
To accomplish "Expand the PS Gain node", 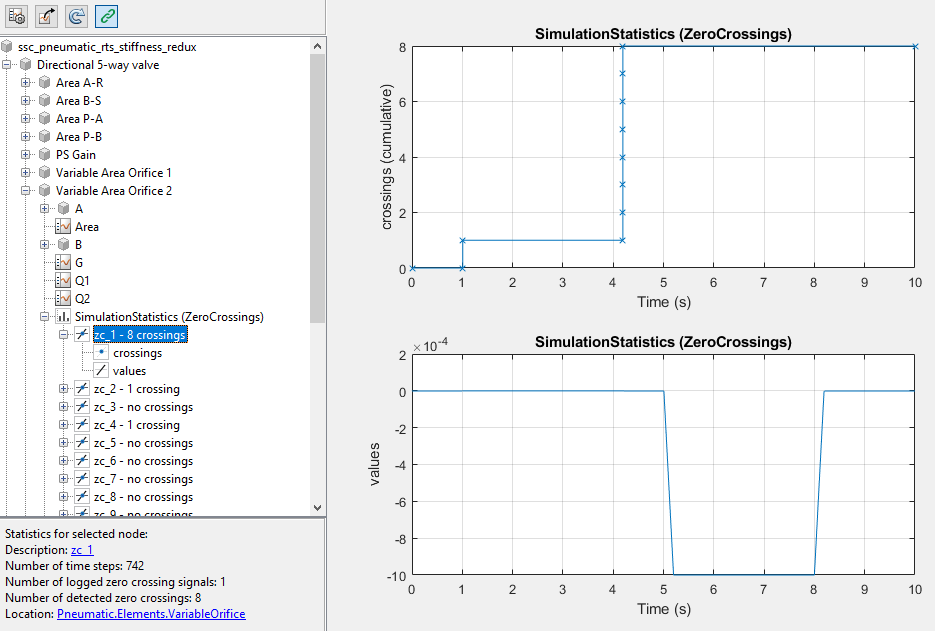I will click(26, 154).
